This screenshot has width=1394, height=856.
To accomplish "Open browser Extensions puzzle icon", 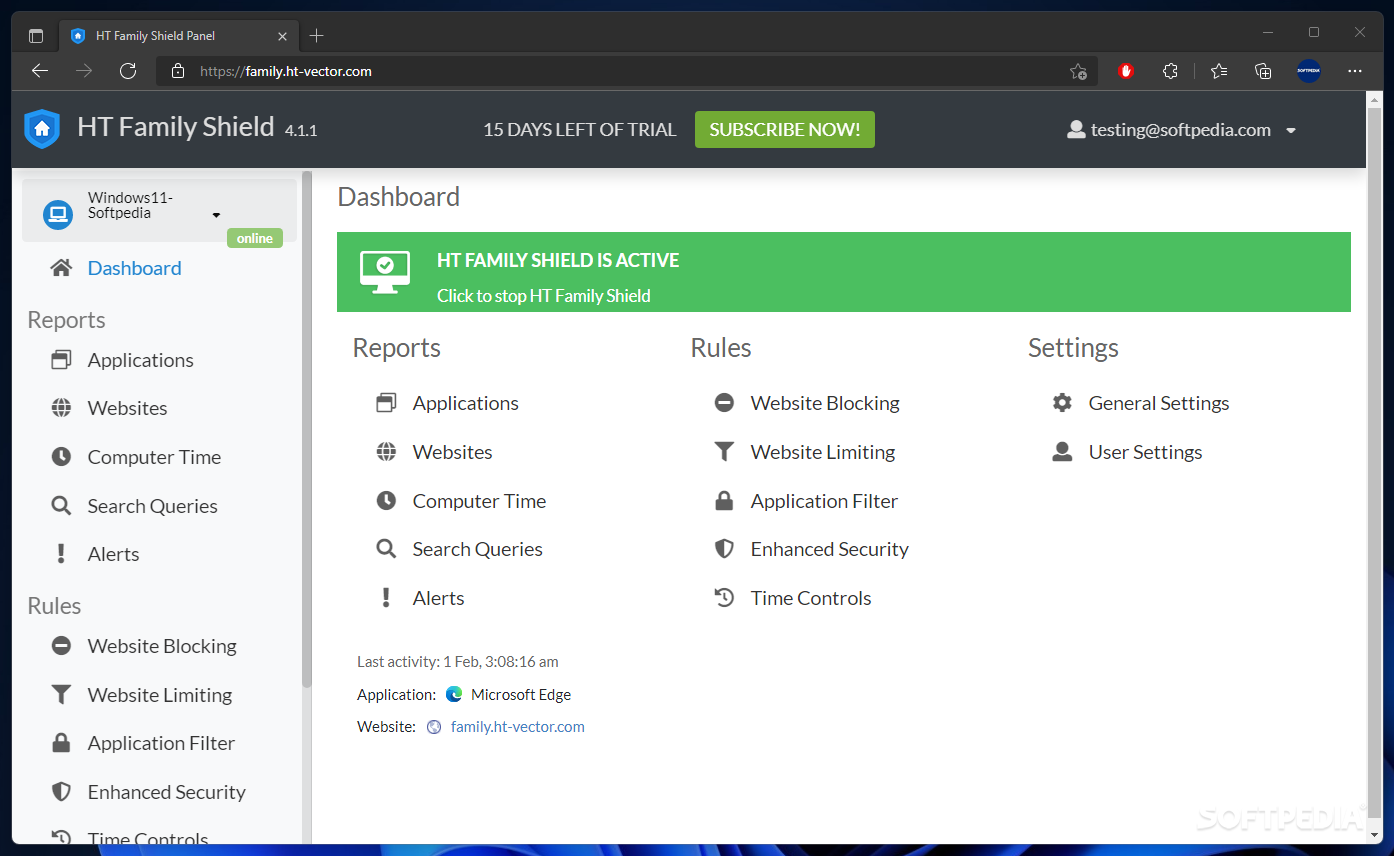I will pyautogui.click(x=1170, y=71).
